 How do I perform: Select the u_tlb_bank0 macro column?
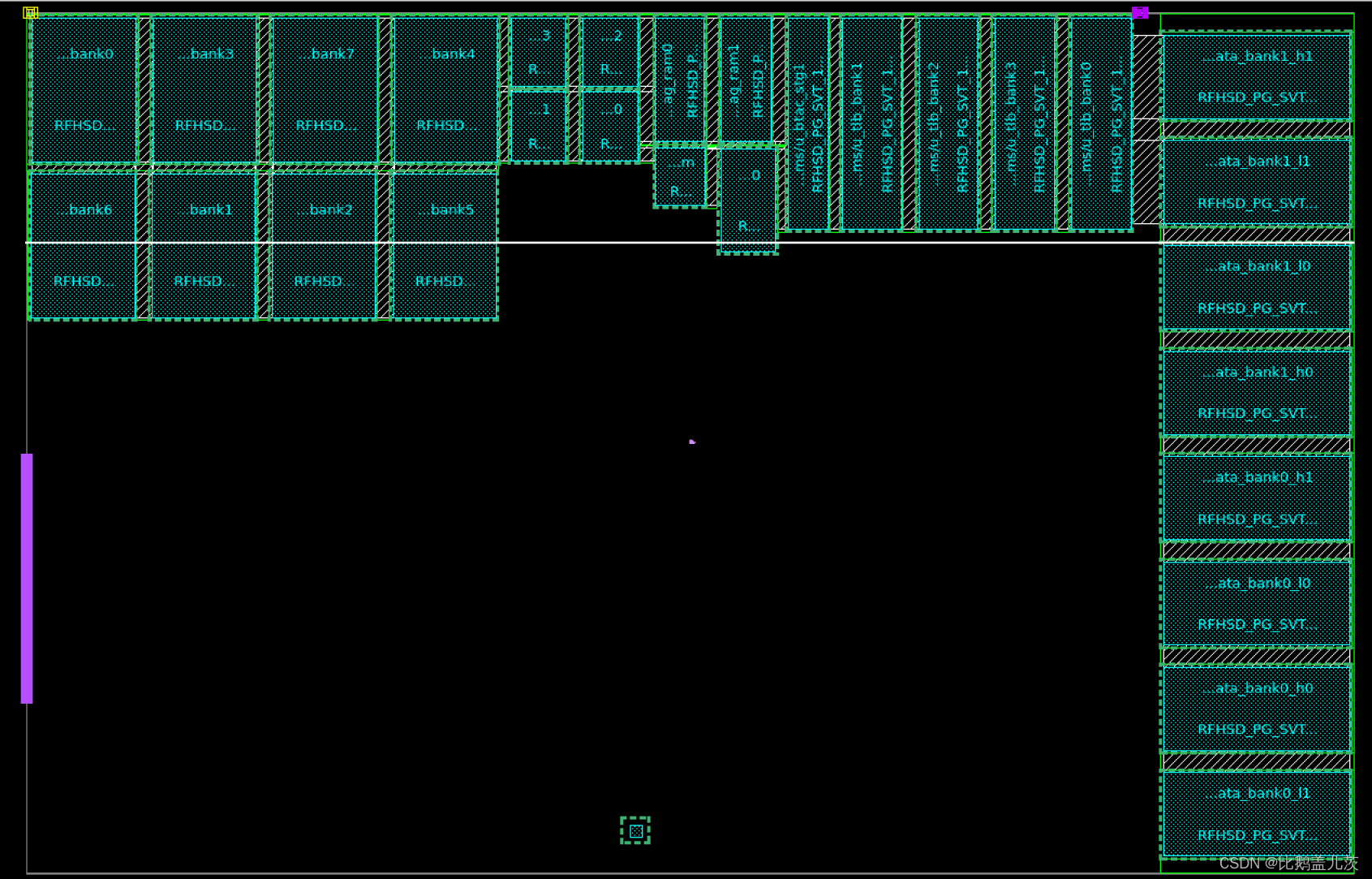(x=1101, y=122)
